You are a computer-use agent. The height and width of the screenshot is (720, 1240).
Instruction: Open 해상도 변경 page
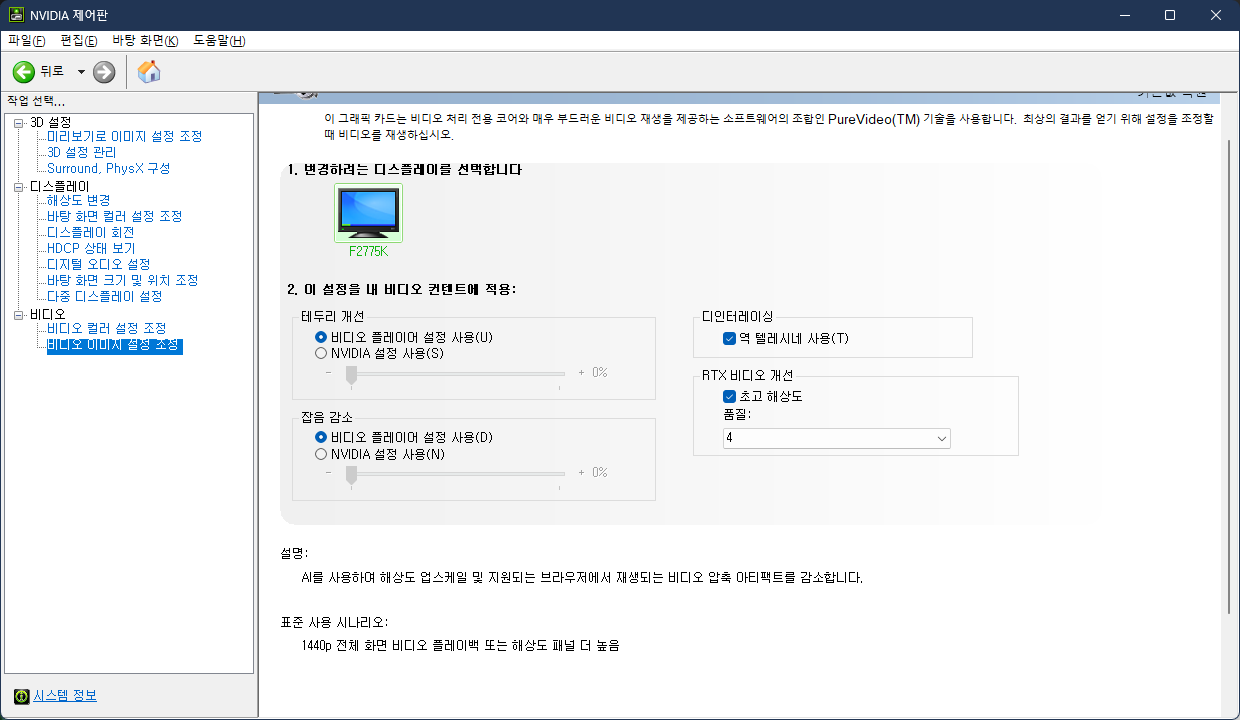point(79,200)
